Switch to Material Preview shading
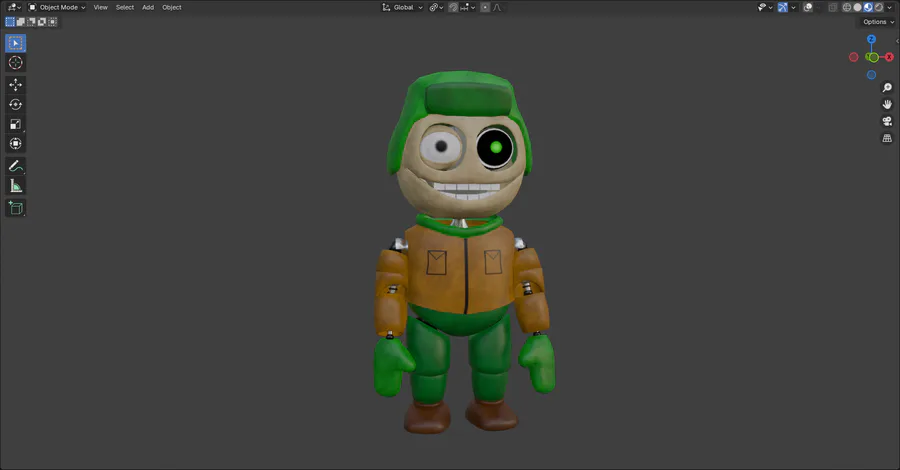Viewport: 900px width, 470px height. click(x=868, y=7)
